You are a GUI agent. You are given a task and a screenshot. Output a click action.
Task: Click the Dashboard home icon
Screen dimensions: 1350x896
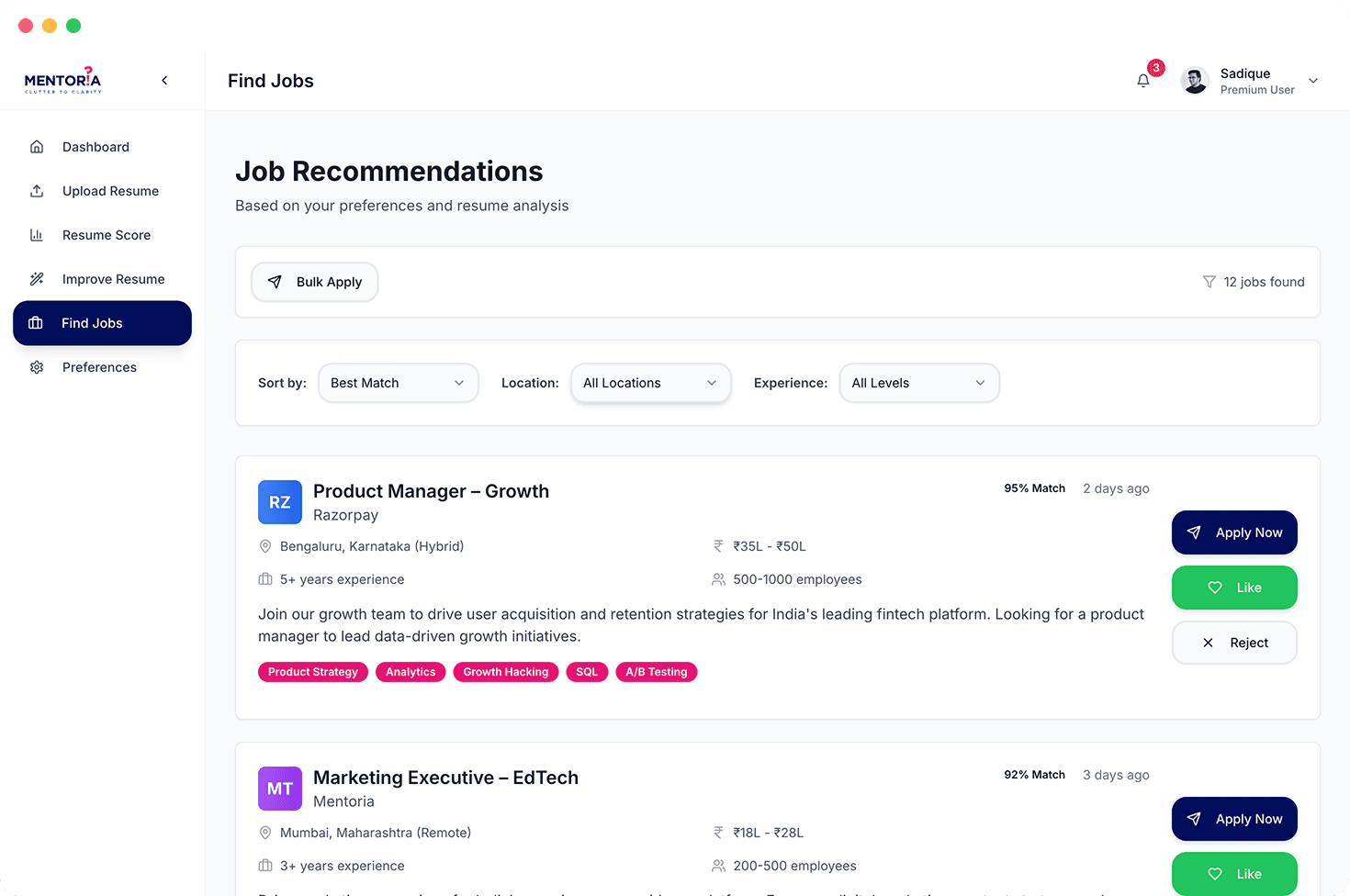pos(37,147)
